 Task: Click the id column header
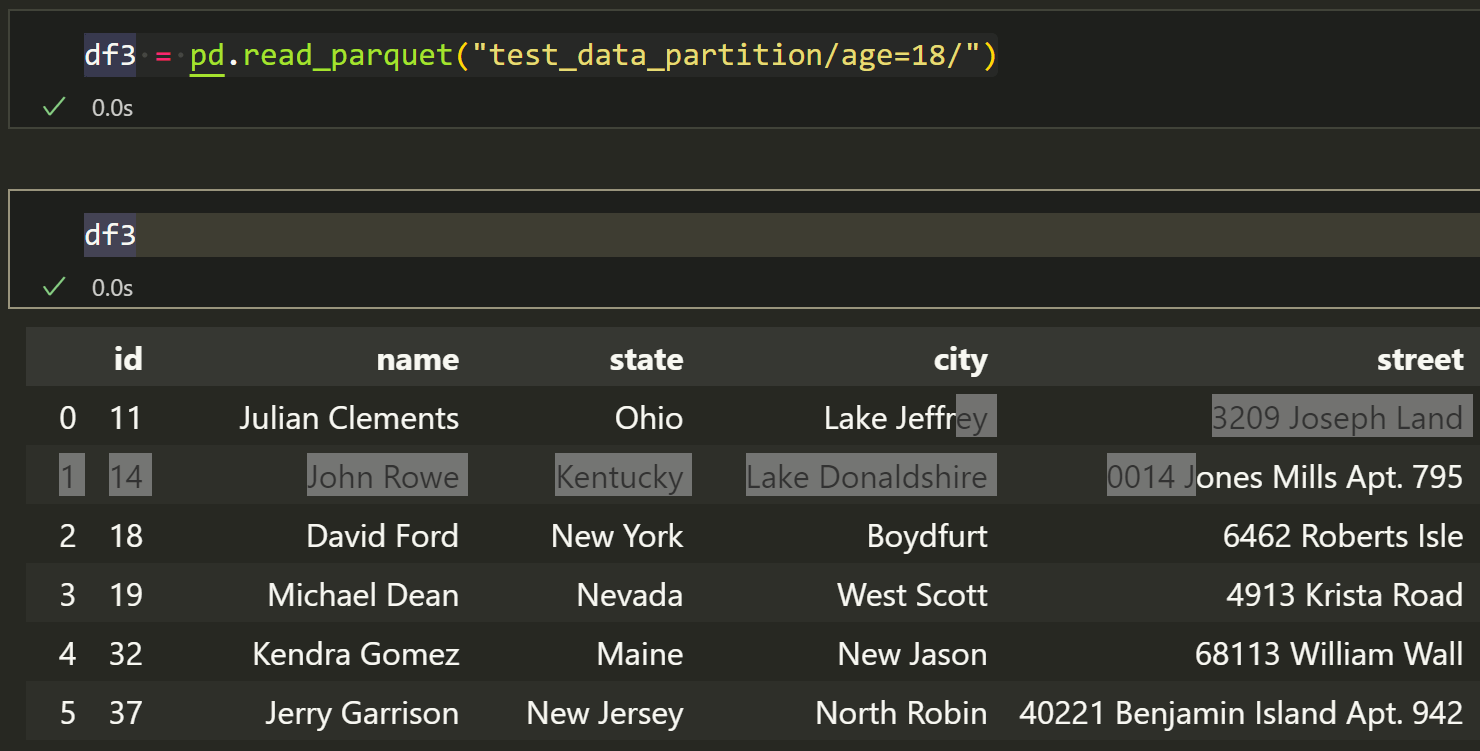coord(128,358)
